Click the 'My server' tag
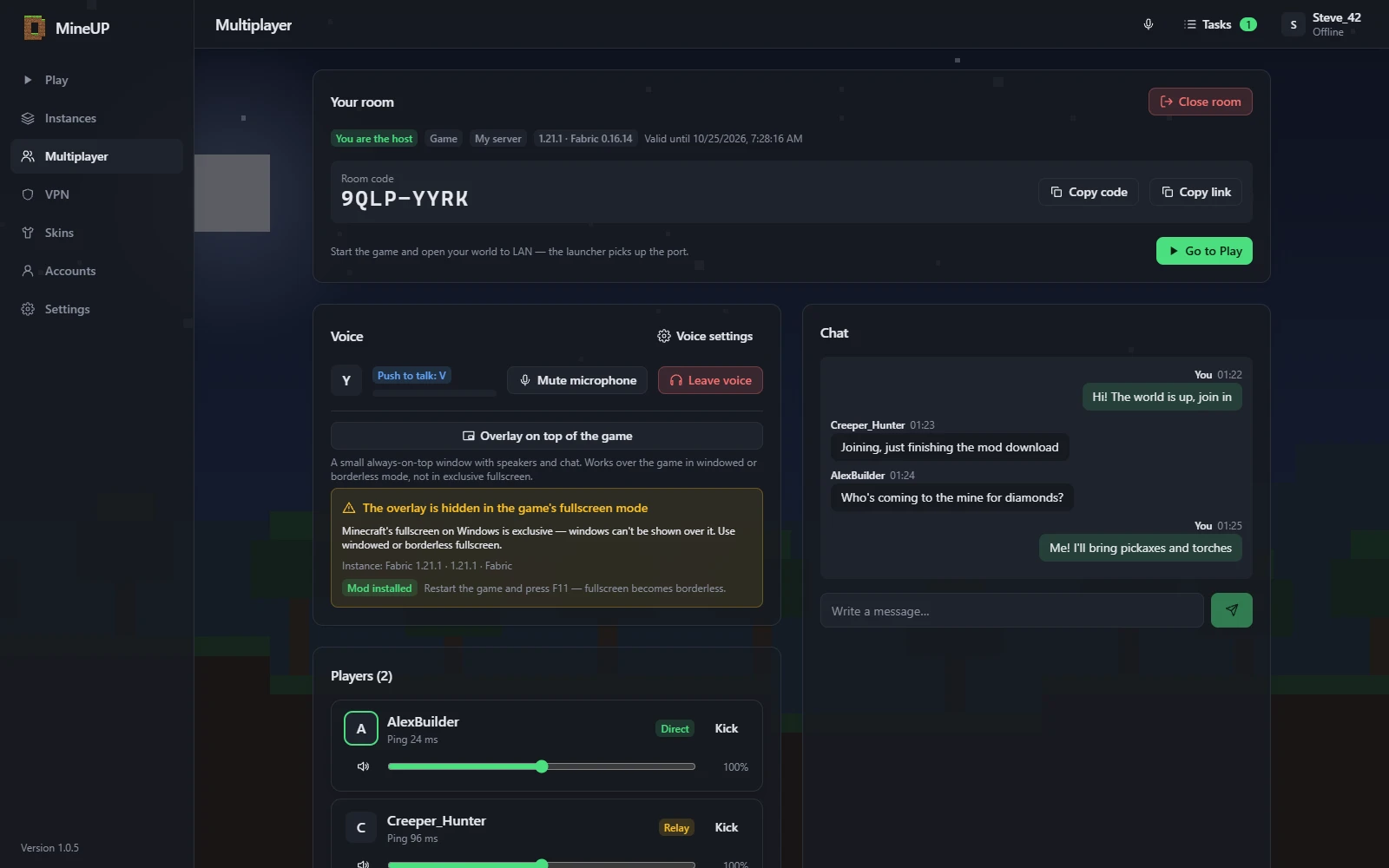The image size is (1389, 868). coord(498,139)
